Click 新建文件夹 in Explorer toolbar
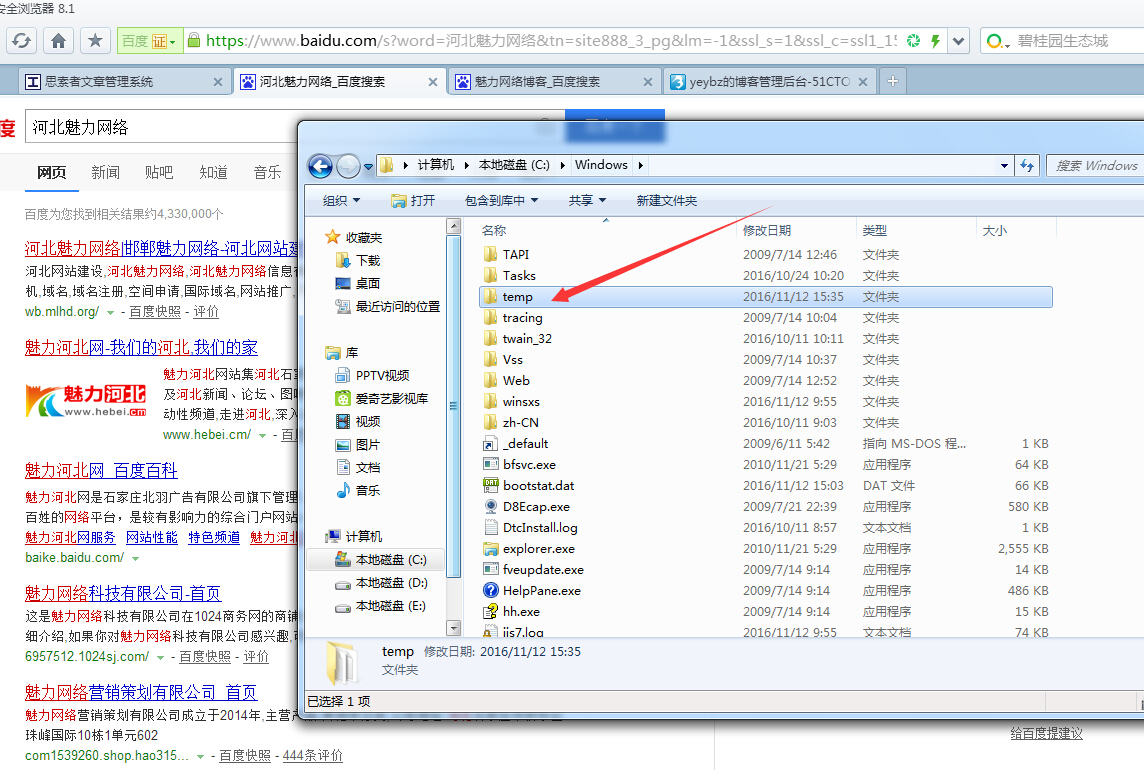This screenshot has height=770, width=1144. 666,200
